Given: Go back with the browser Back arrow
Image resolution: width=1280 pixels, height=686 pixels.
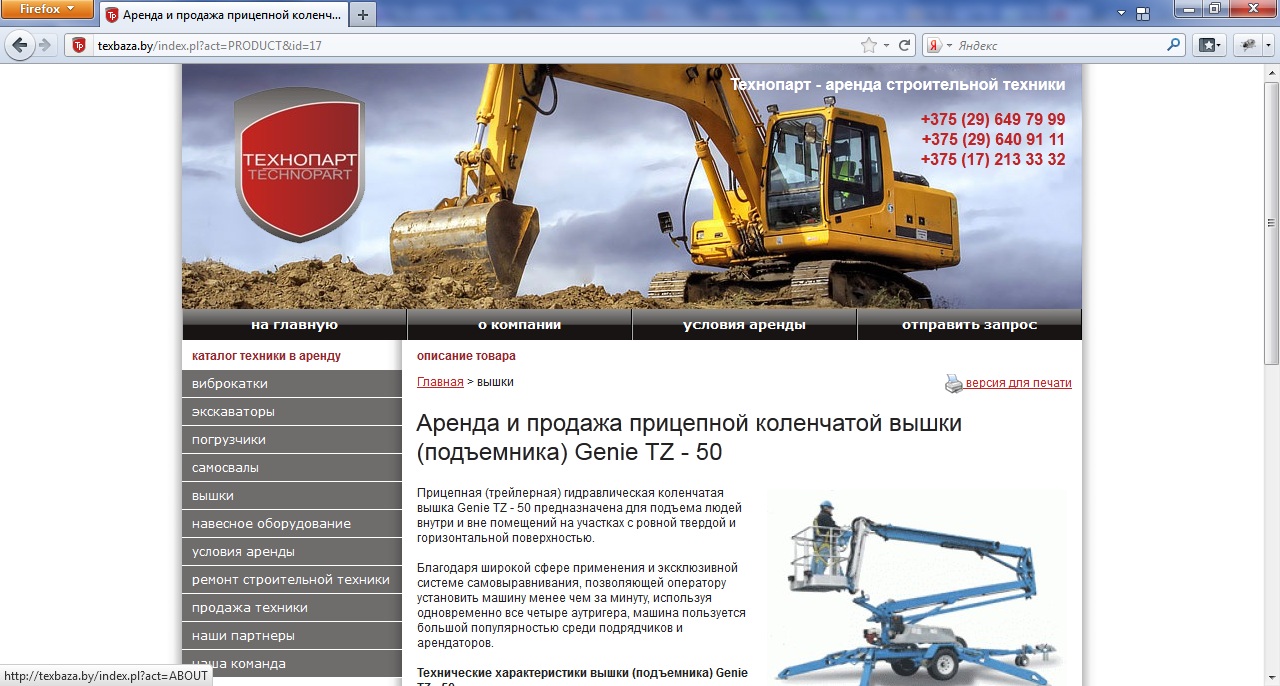Looking at the screenshot, I should tap(19, 45).
